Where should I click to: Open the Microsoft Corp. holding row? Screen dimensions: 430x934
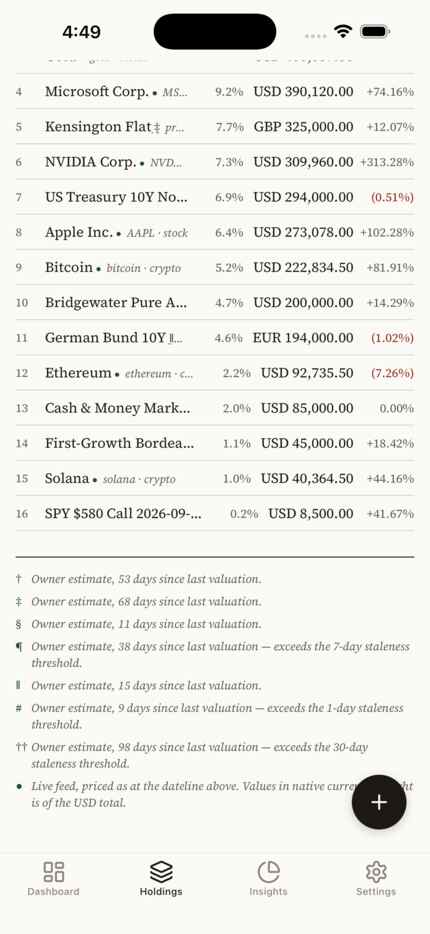click(215, 92)
